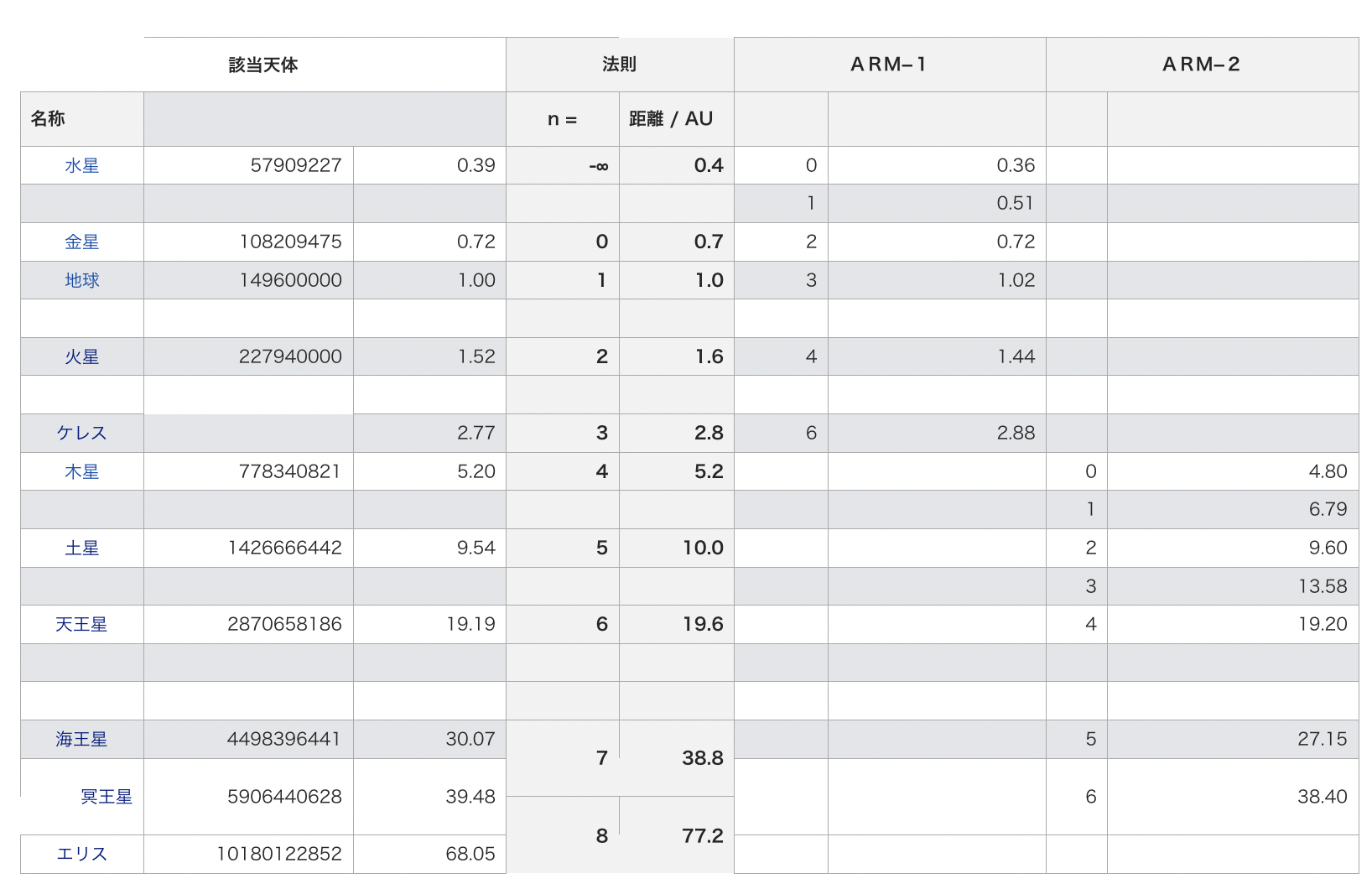This screenshot has height=889, width=1372.
Task: Open the エリス link
Action: coord(81,855)
